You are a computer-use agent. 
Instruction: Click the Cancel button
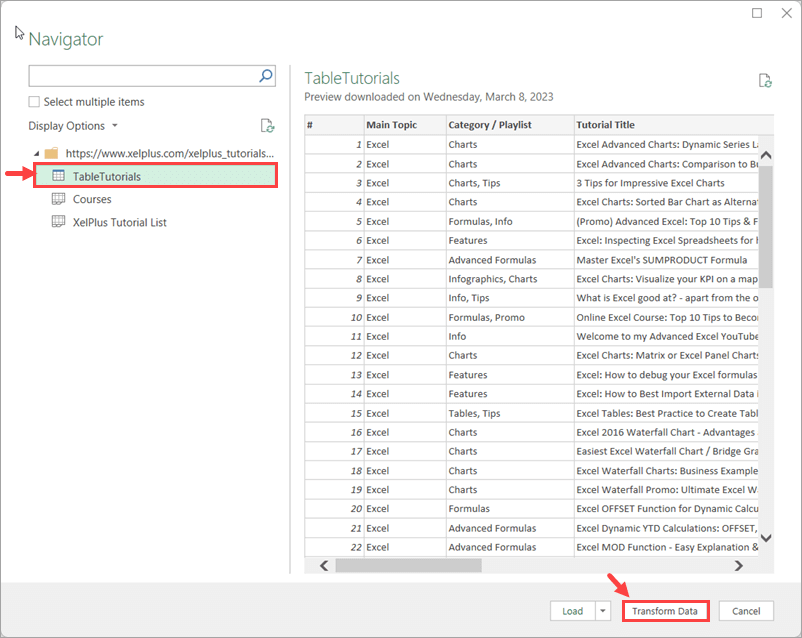pyautogui.click(x=746, y=611)
